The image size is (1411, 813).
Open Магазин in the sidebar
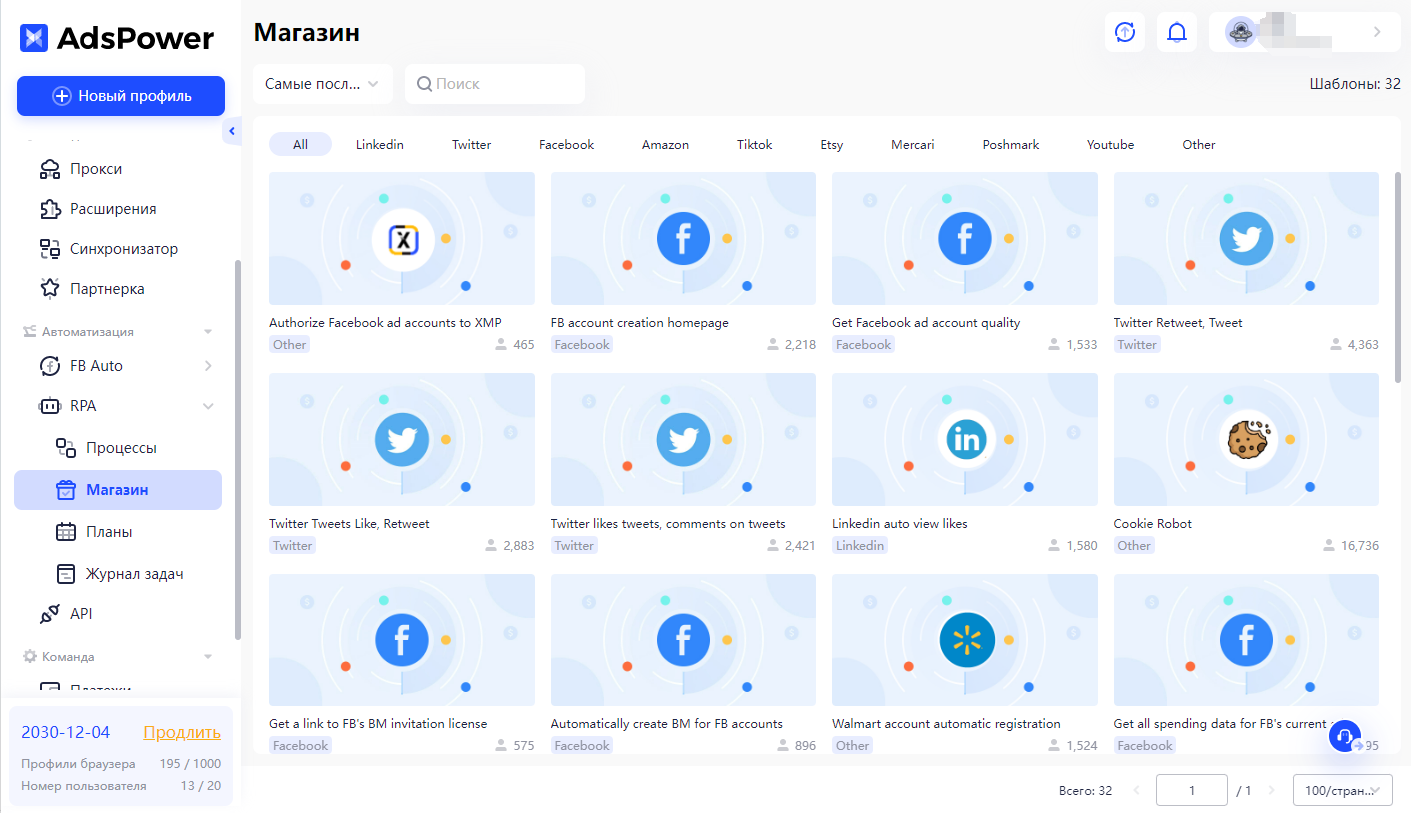[x=118, y=490]
